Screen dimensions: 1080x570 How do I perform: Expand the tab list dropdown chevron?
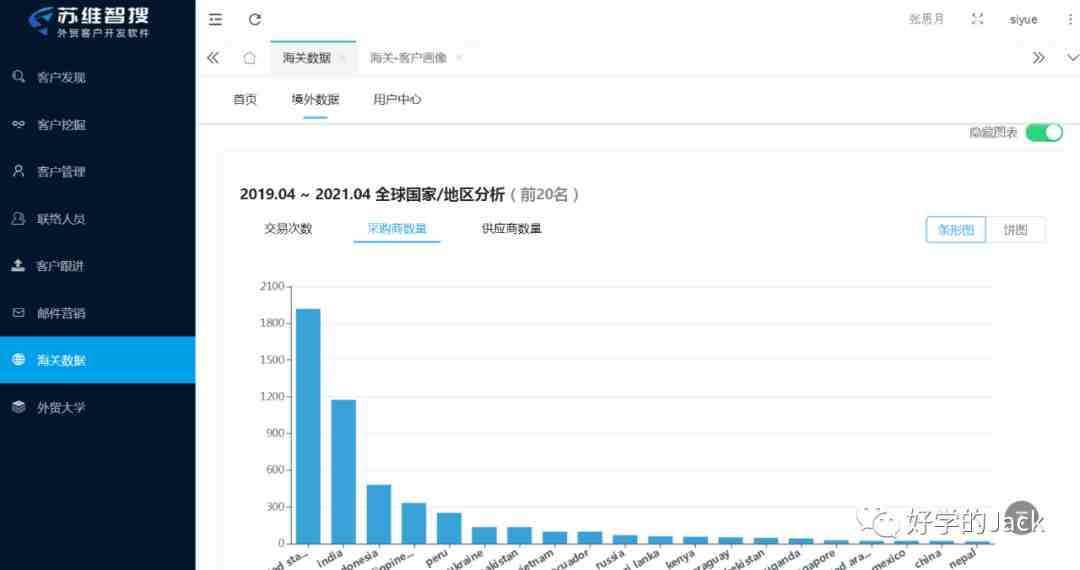point(1072,58)
